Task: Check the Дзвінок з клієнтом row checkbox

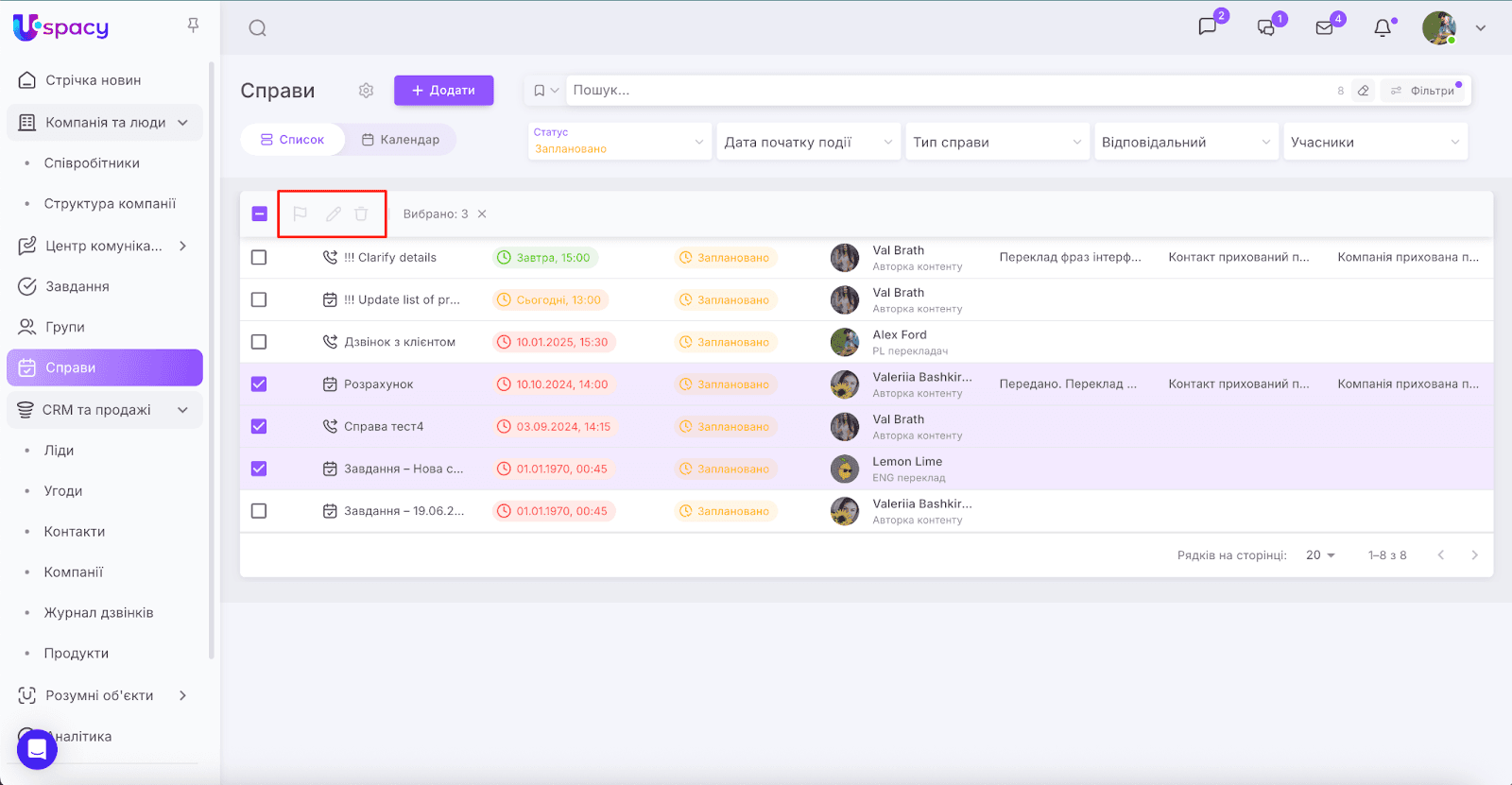Action: click(259, 342)
